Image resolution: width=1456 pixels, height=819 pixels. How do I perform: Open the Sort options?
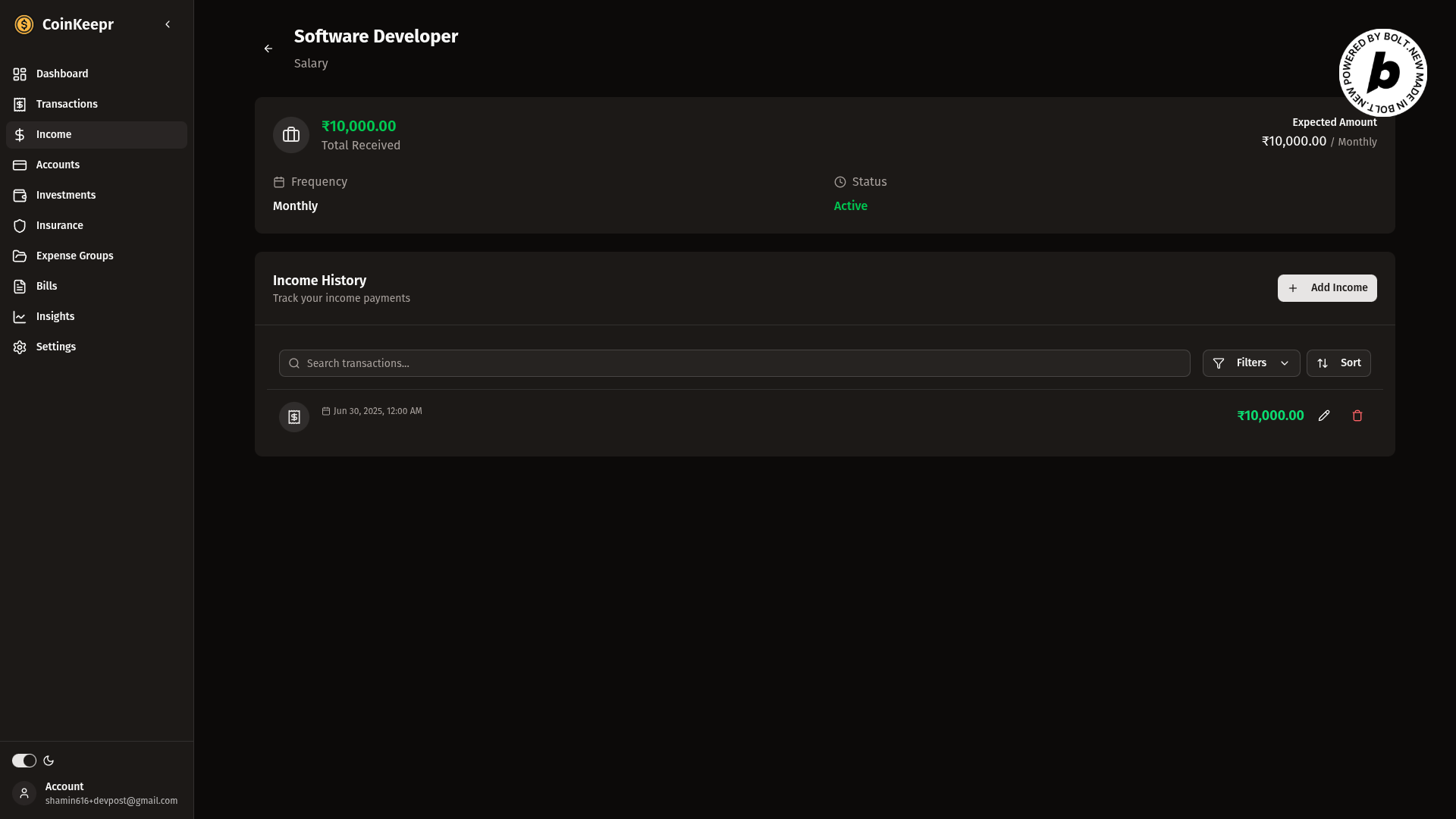coord(1338,363)
